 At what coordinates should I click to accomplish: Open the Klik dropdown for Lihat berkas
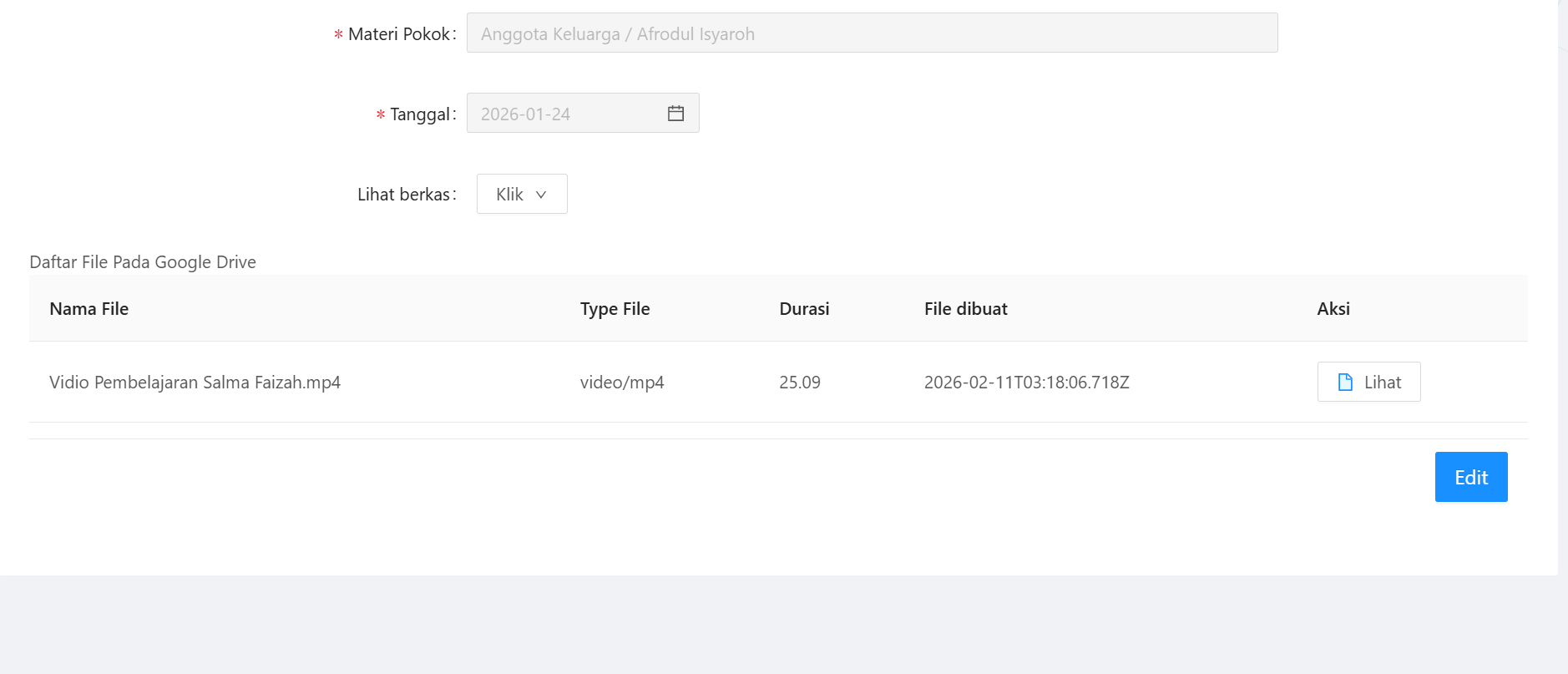521,195
